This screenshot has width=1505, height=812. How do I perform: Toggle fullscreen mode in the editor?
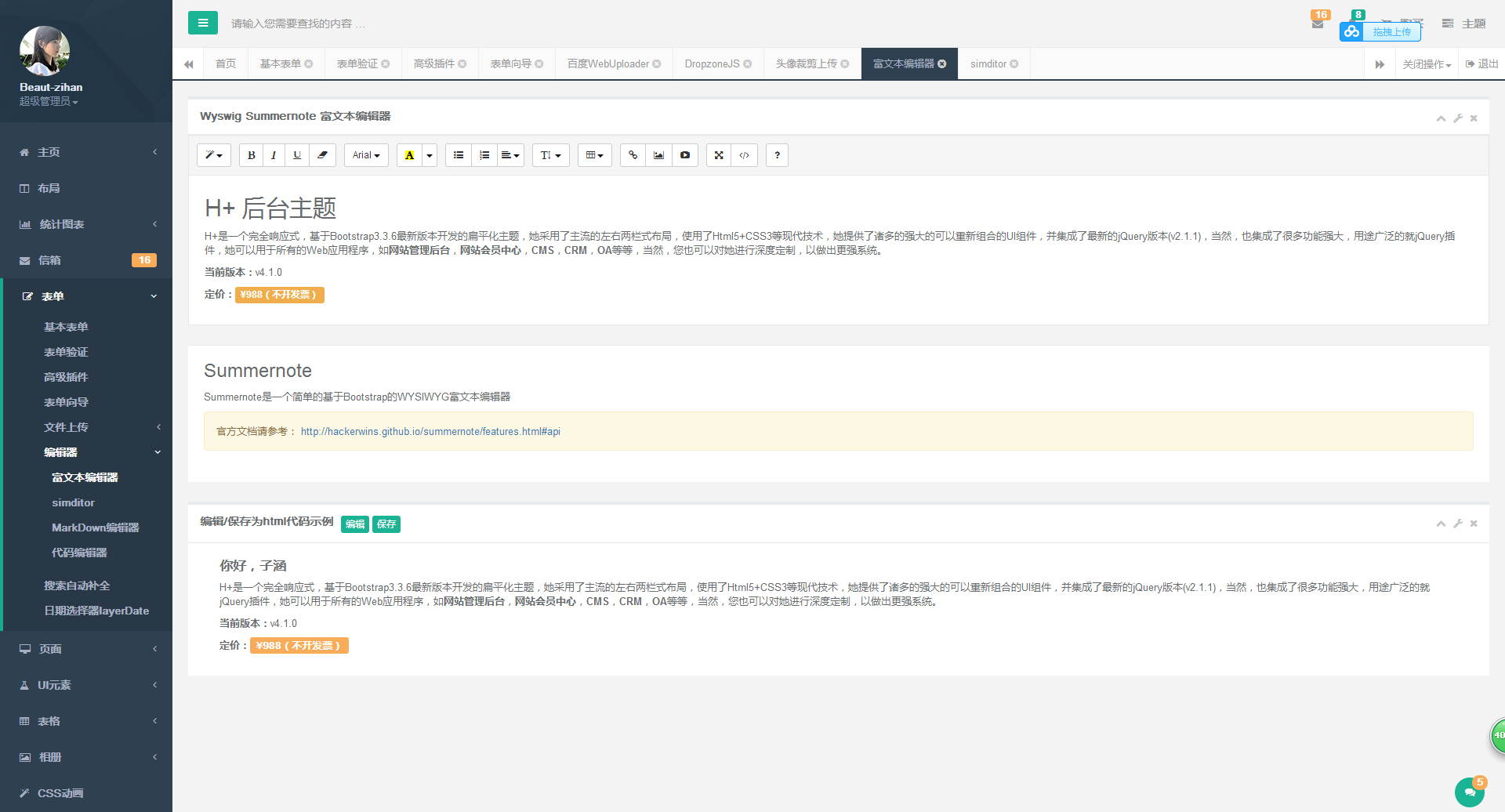point(719,155)
